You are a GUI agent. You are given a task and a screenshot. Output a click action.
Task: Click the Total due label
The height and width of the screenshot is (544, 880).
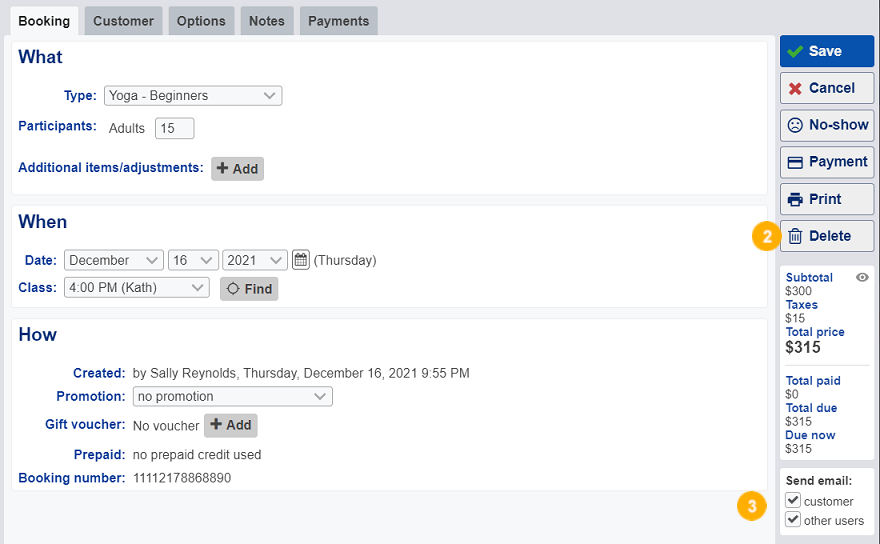(811, 408)
